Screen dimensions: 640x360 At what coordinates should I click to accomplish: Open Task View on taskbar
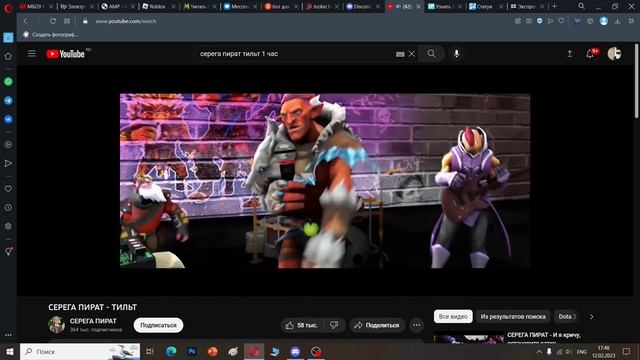(149, 351)
